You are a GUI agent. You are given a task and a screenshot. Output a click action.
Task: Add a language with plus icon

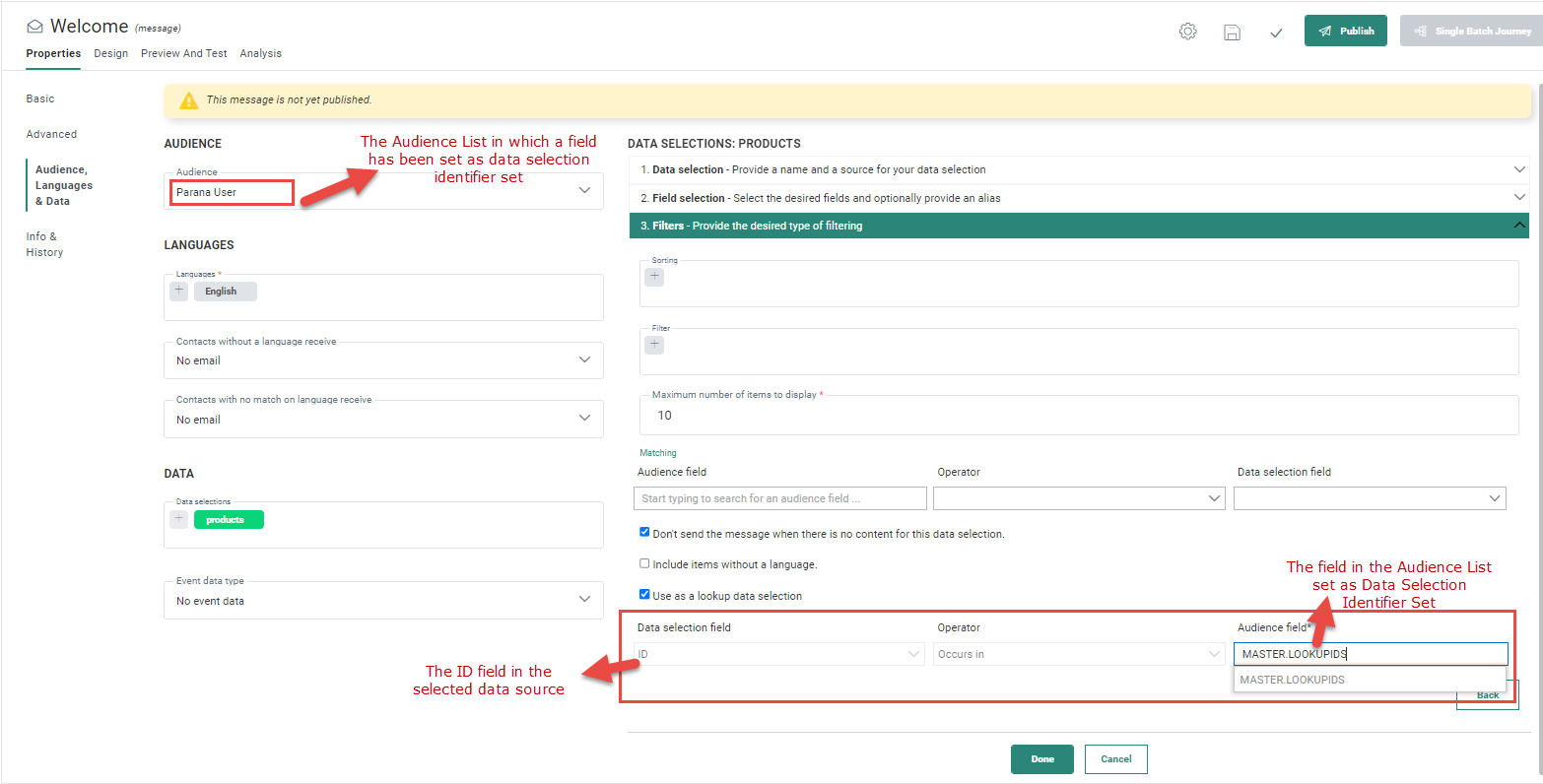pos(178,291)
